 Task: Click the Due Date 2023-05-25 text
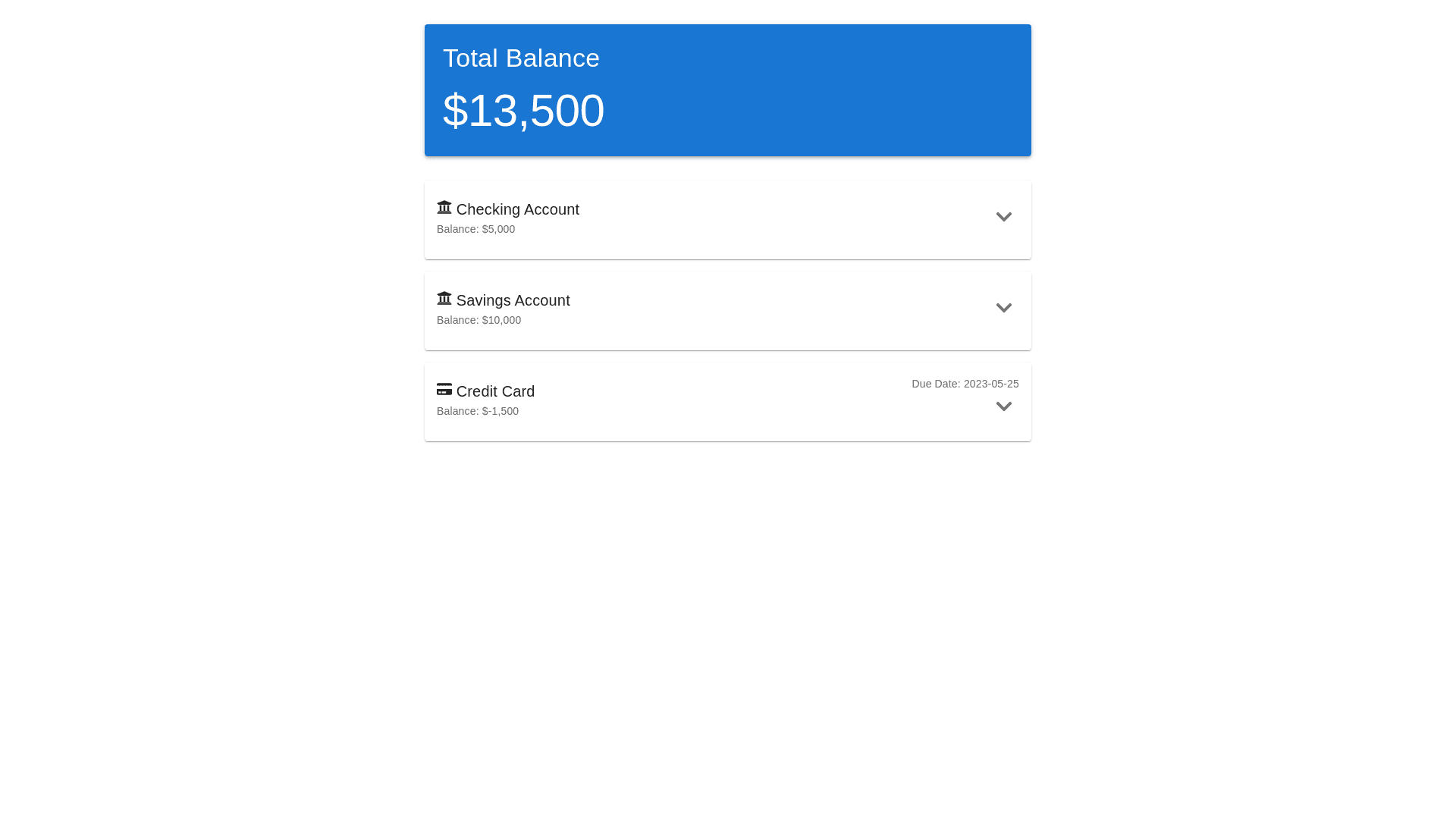(965, 384)
